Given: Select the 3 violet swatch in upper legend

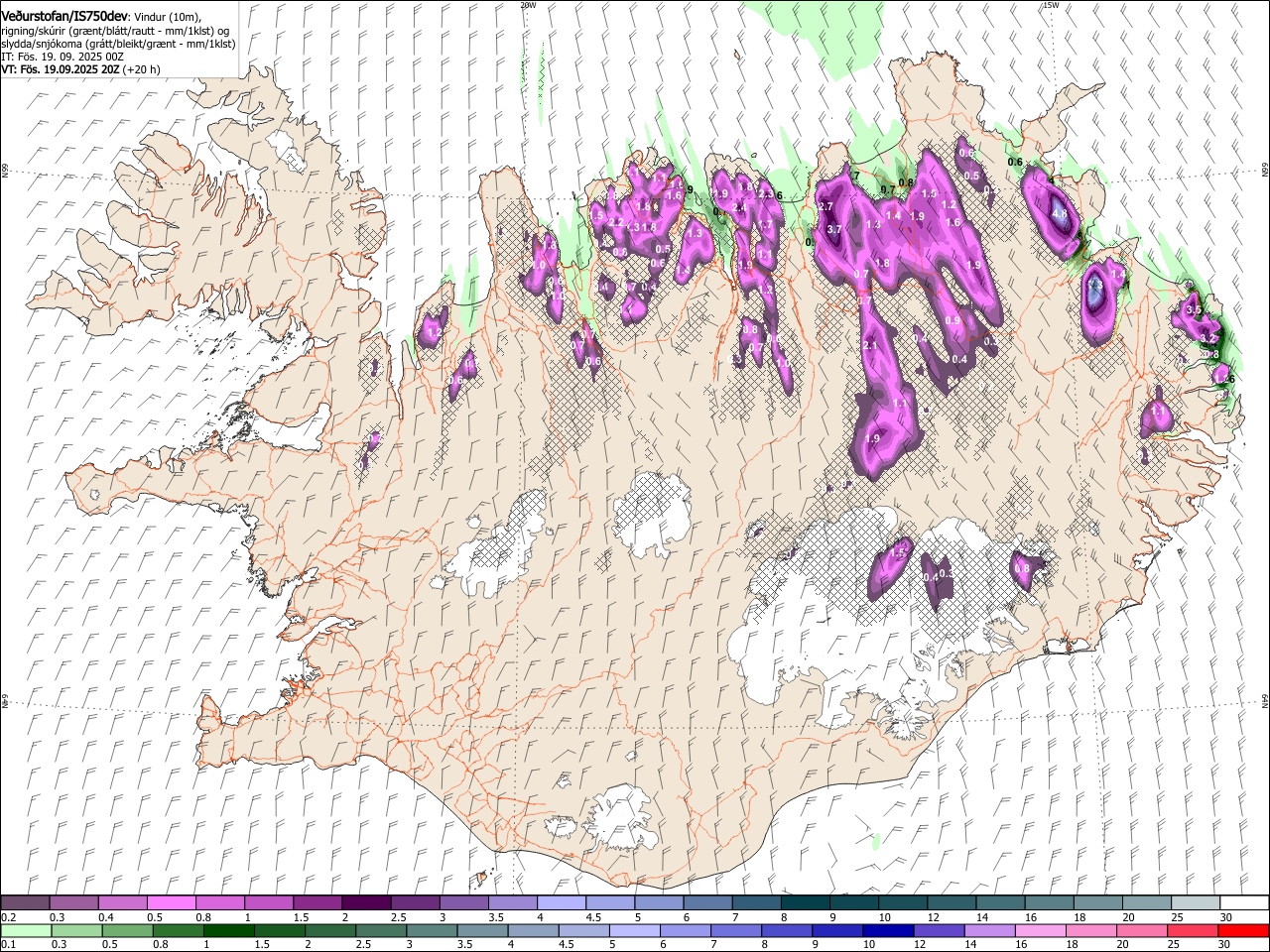Looking at the screenshot, I should tap(464, 903).
